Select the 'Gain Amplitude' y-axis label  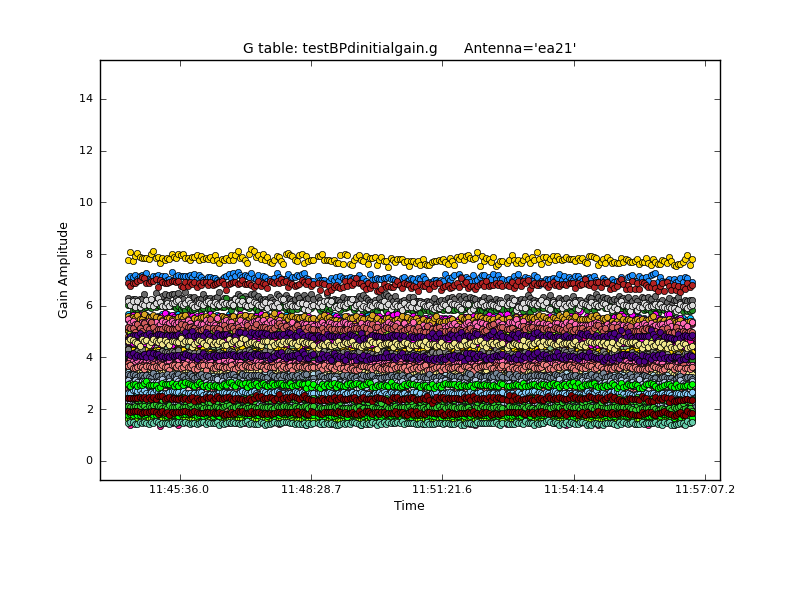coord(63,270)
